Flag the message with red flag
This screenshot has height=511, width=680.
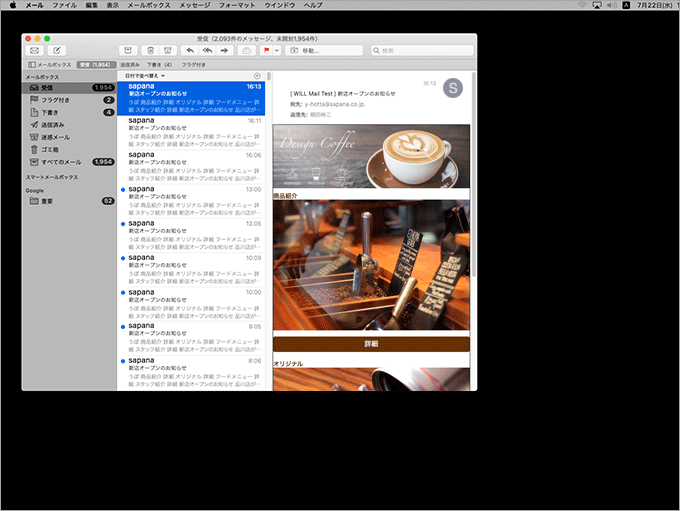[266, 50]
